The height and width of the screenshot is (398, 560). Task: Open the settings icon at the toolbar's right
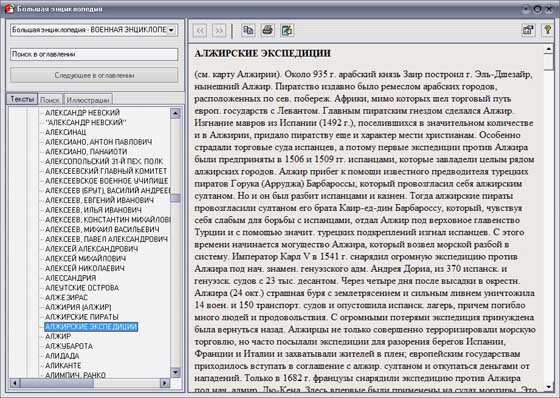click(528, 30)
